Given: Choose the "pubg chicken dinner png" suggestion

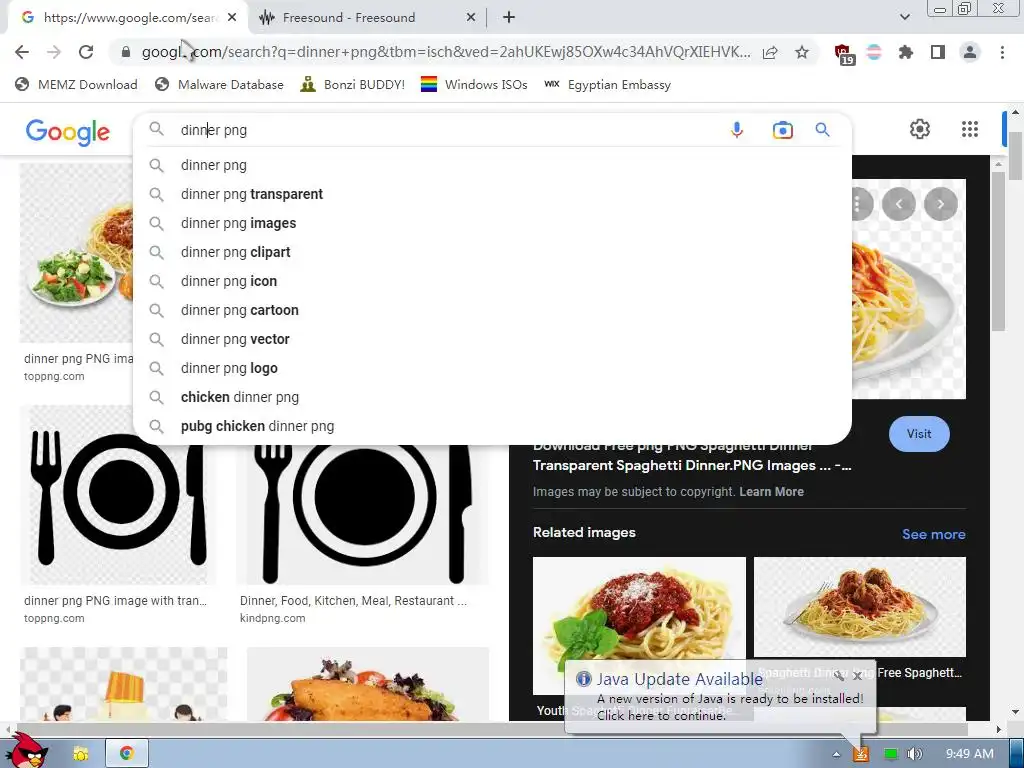Looking at the screenshot, I should point(492,426).
